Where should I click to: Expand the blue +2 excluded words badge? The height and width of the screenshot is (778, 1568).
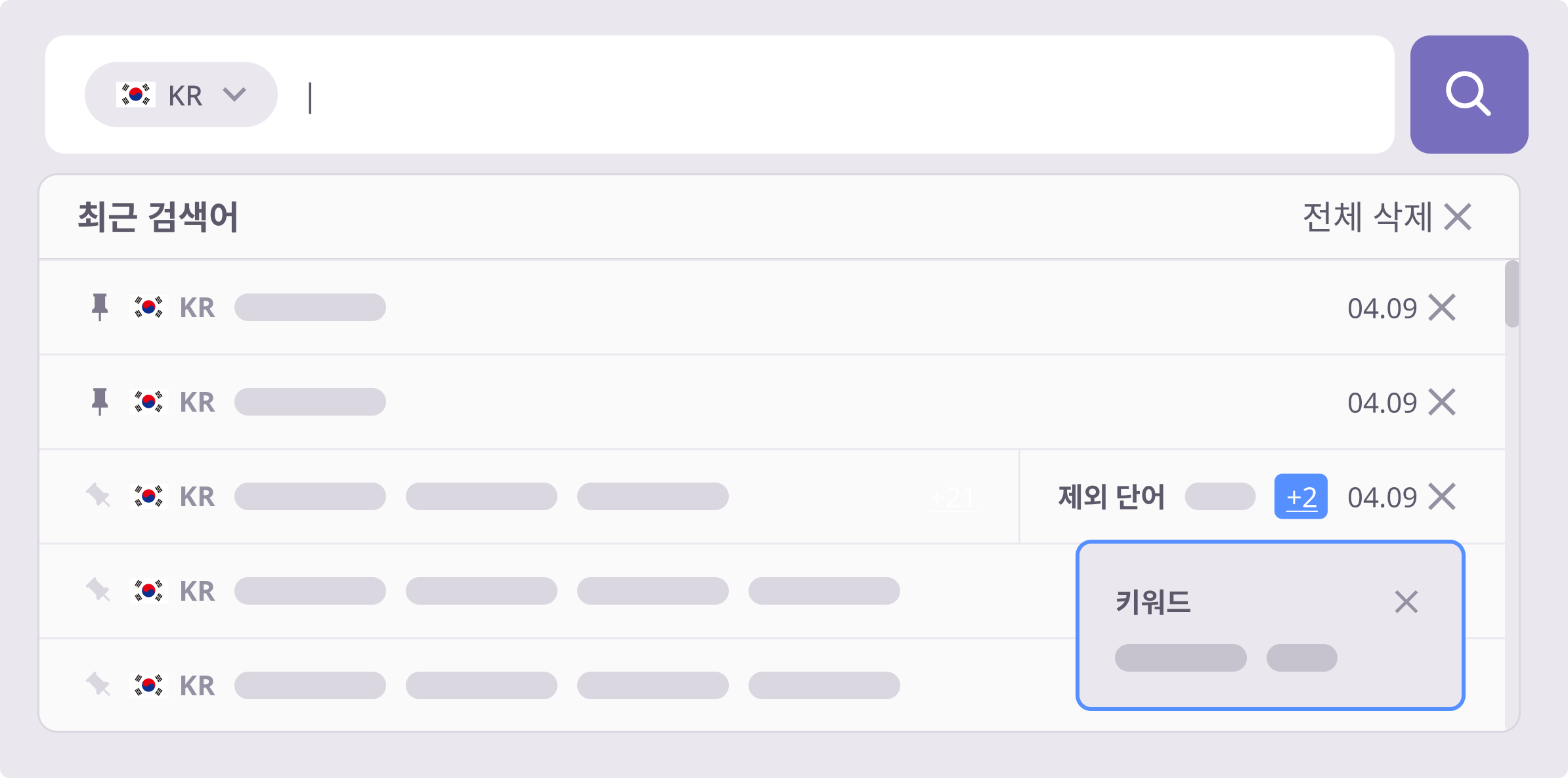(1300, 496)
